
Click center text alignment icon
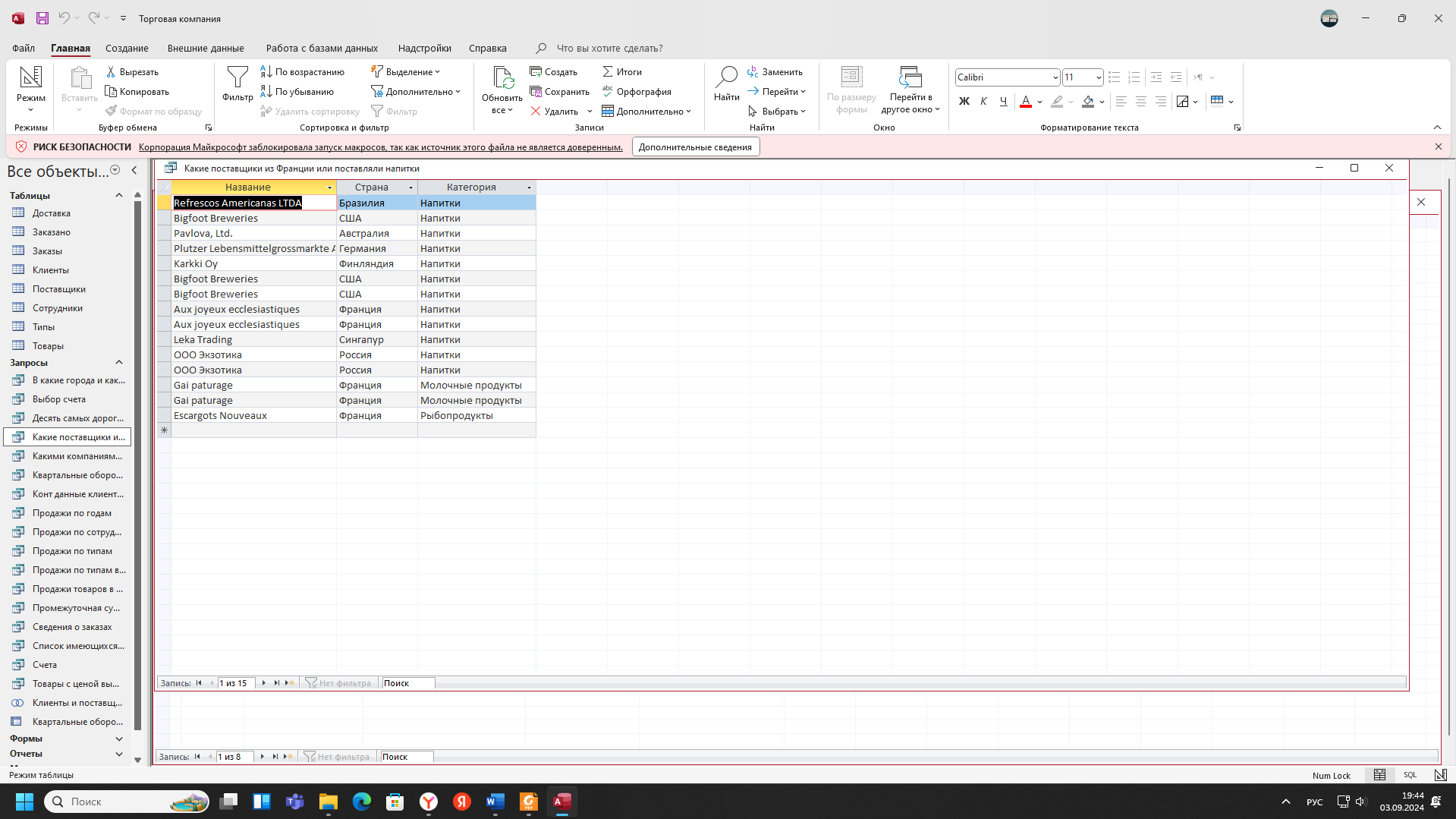click(1140, 101)
